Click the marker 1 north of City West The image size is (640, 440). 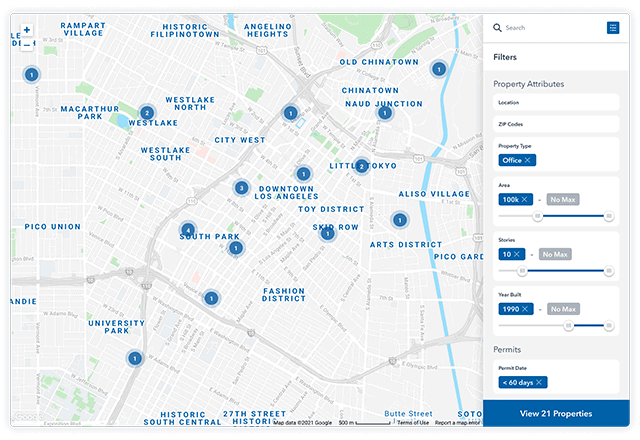point(290,113)
